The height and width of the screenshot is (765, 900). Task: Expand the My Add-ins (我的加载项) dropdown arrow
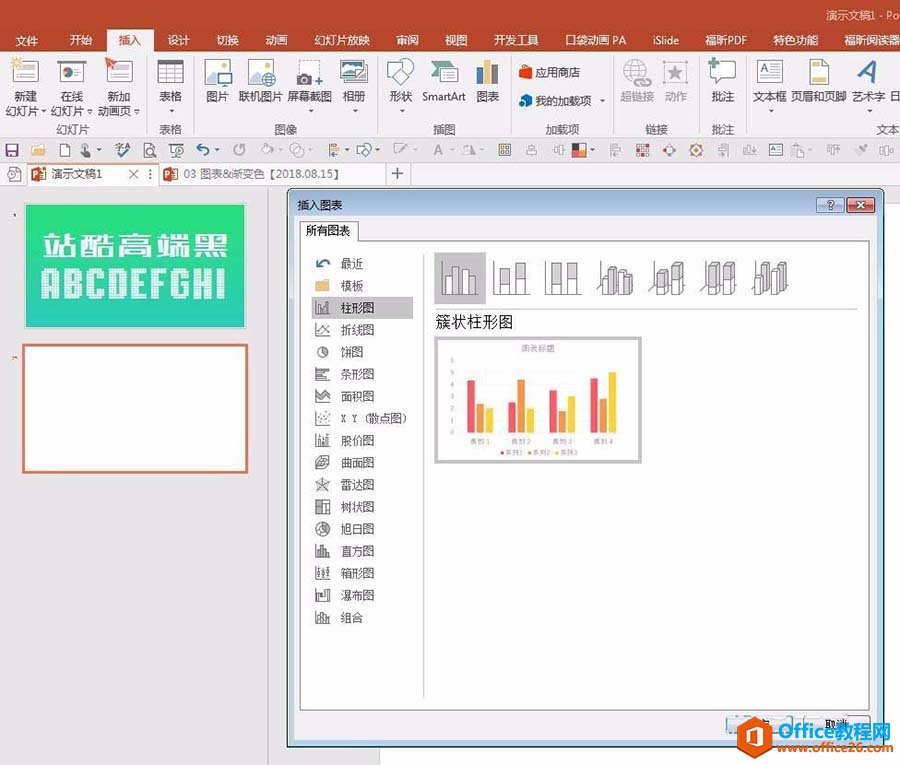602,101
